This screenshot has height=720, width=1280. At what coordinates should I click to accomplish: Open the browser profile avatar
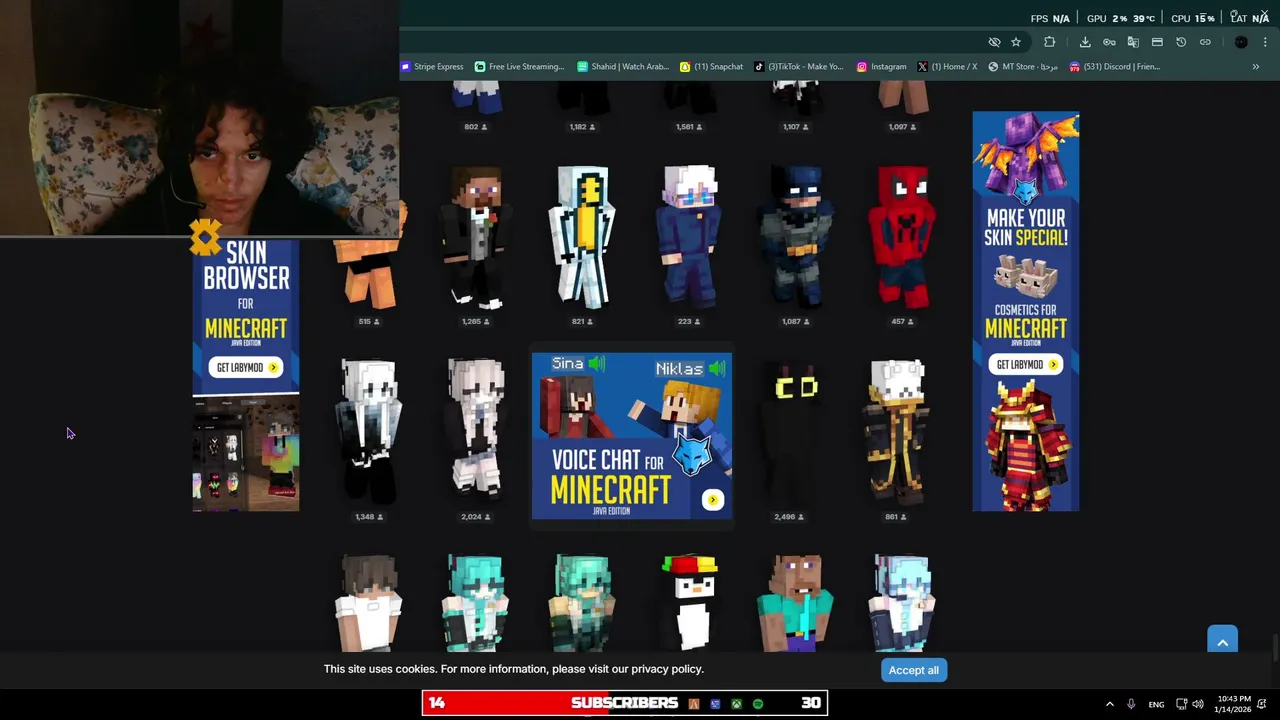point(1241,42)
